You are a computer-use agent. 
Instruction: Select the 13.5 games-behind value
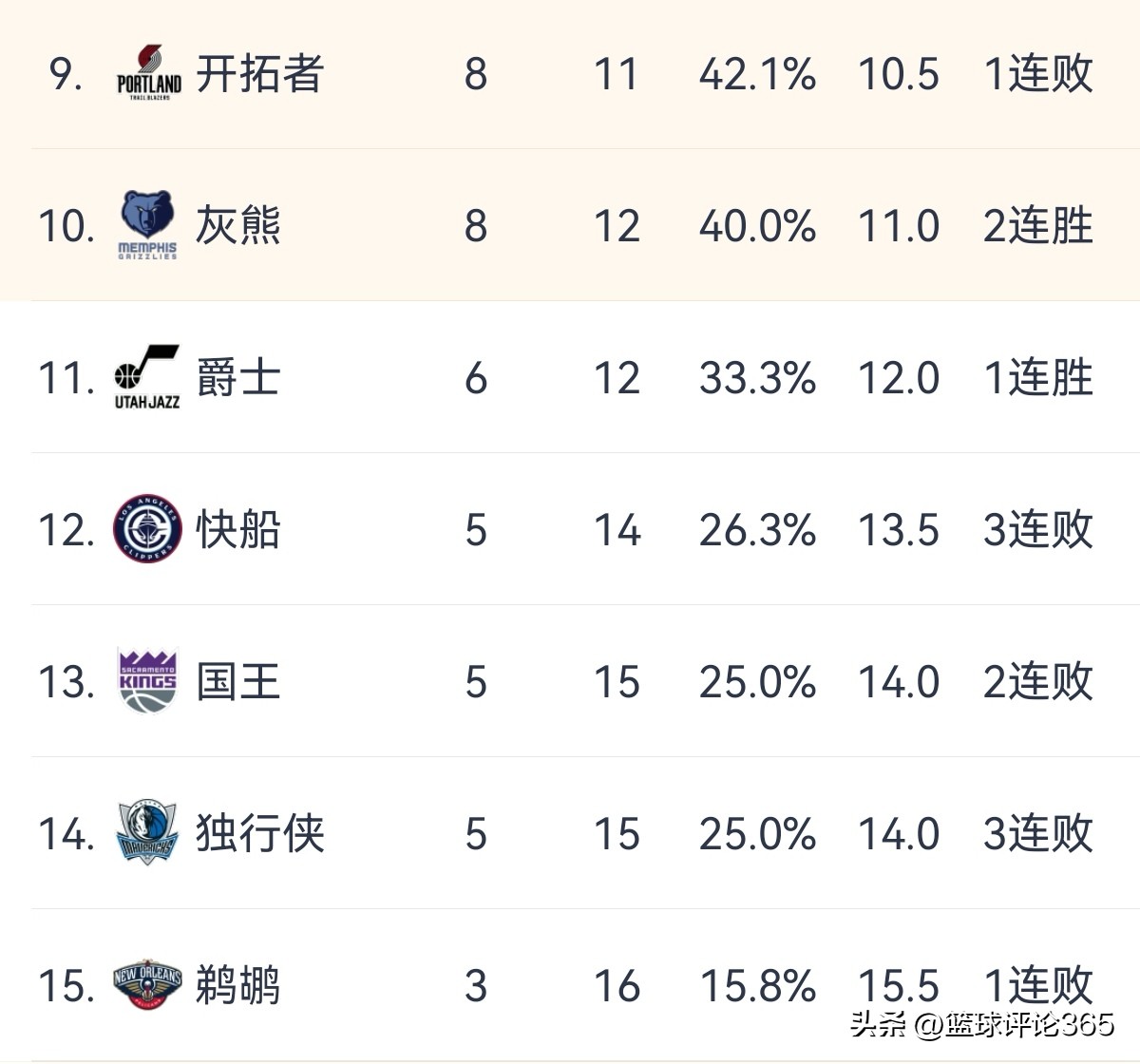pos(898,529)
